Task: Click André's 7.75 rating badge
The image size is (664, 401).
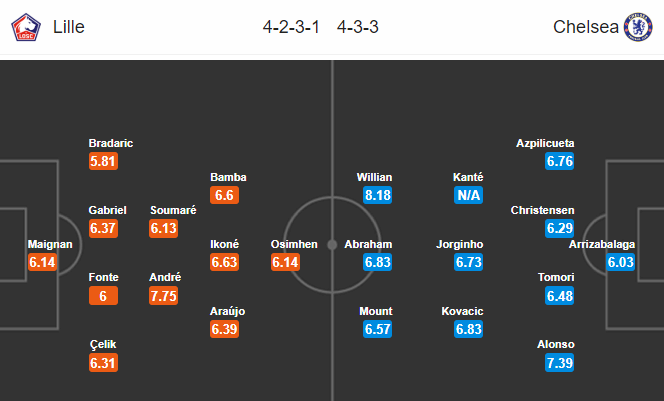Action: pyautogui.click(x=163, y=296)
